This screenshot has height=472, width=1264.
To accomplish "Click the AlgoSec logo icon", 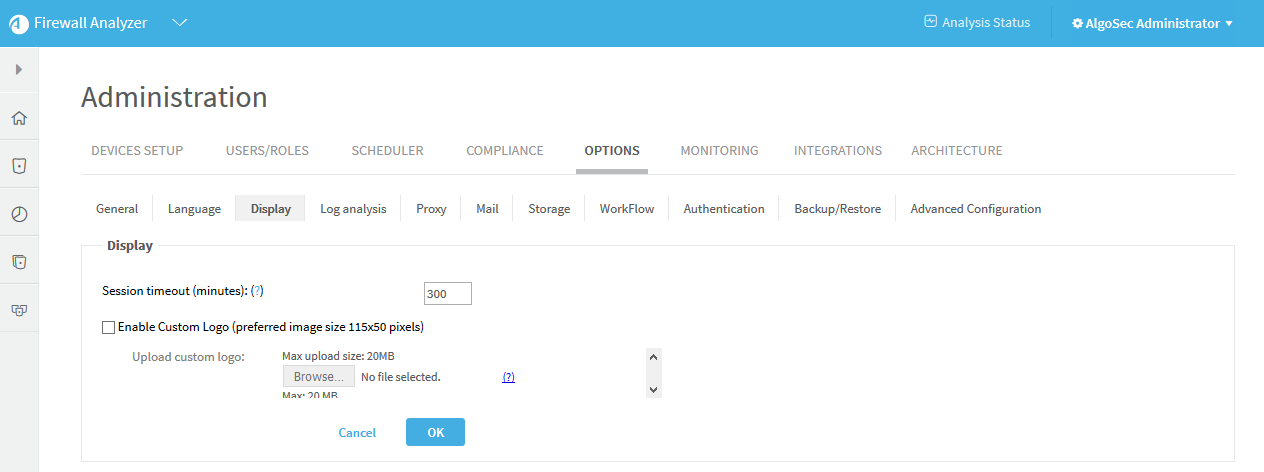I will pyautogui.click(x=19, y=24).
